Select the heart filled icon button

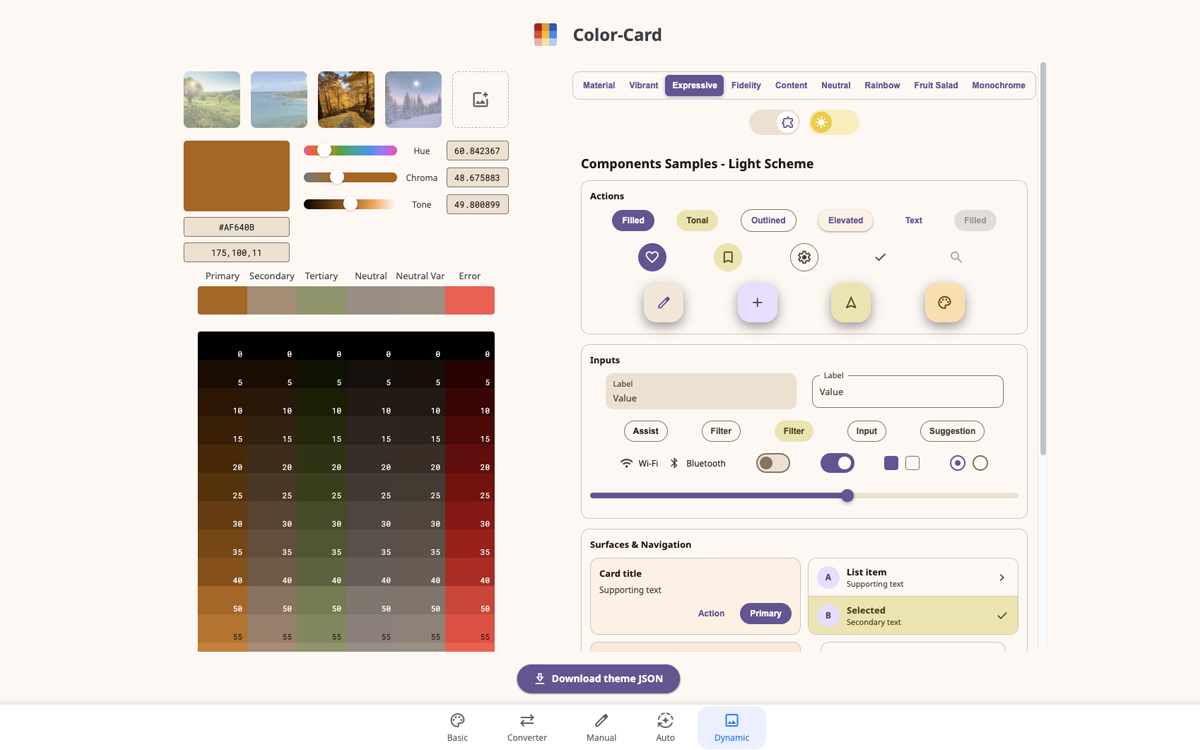(652, 257)
